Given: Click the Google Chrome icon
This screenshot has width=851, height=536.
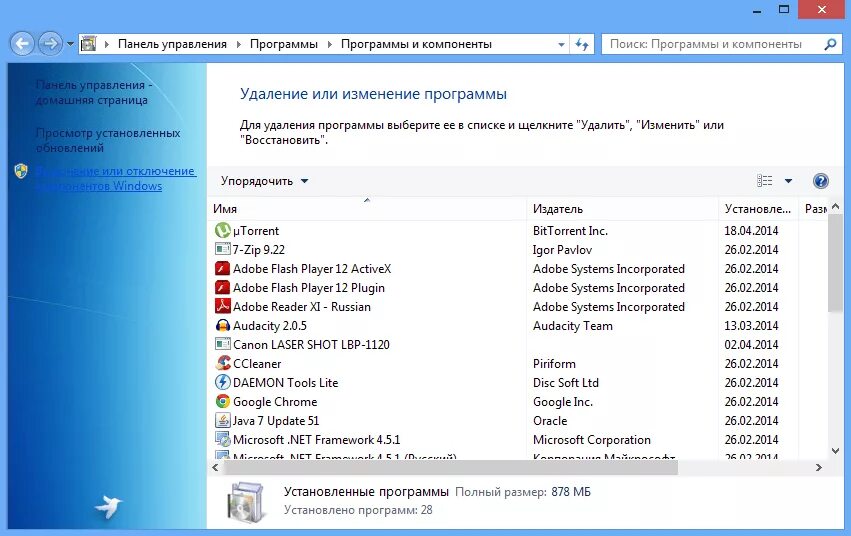Looking at the screenshot, I should point(223,401).
